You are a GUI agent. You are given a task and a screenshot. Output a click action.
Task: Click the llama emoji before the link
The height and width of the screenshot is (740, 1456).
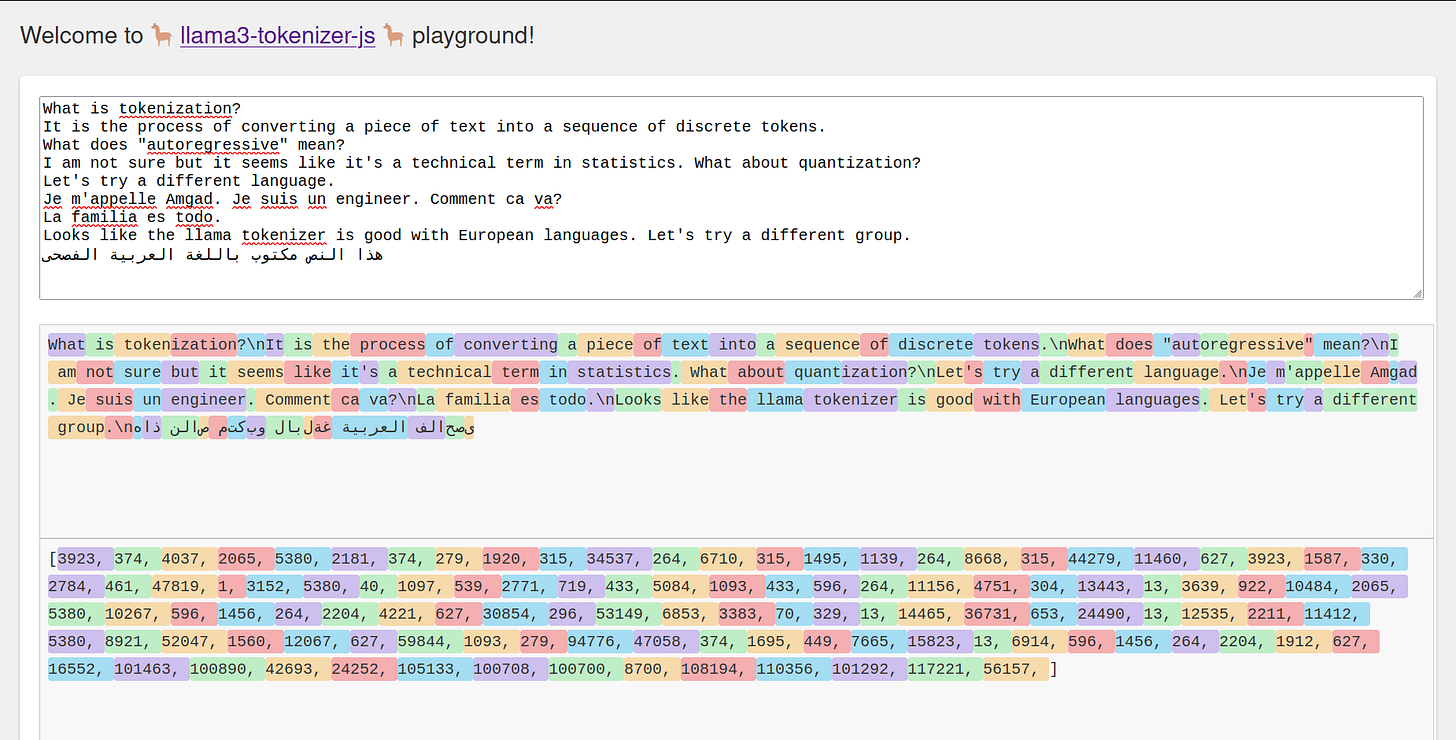pyautogui.click(x=162, y=36)
